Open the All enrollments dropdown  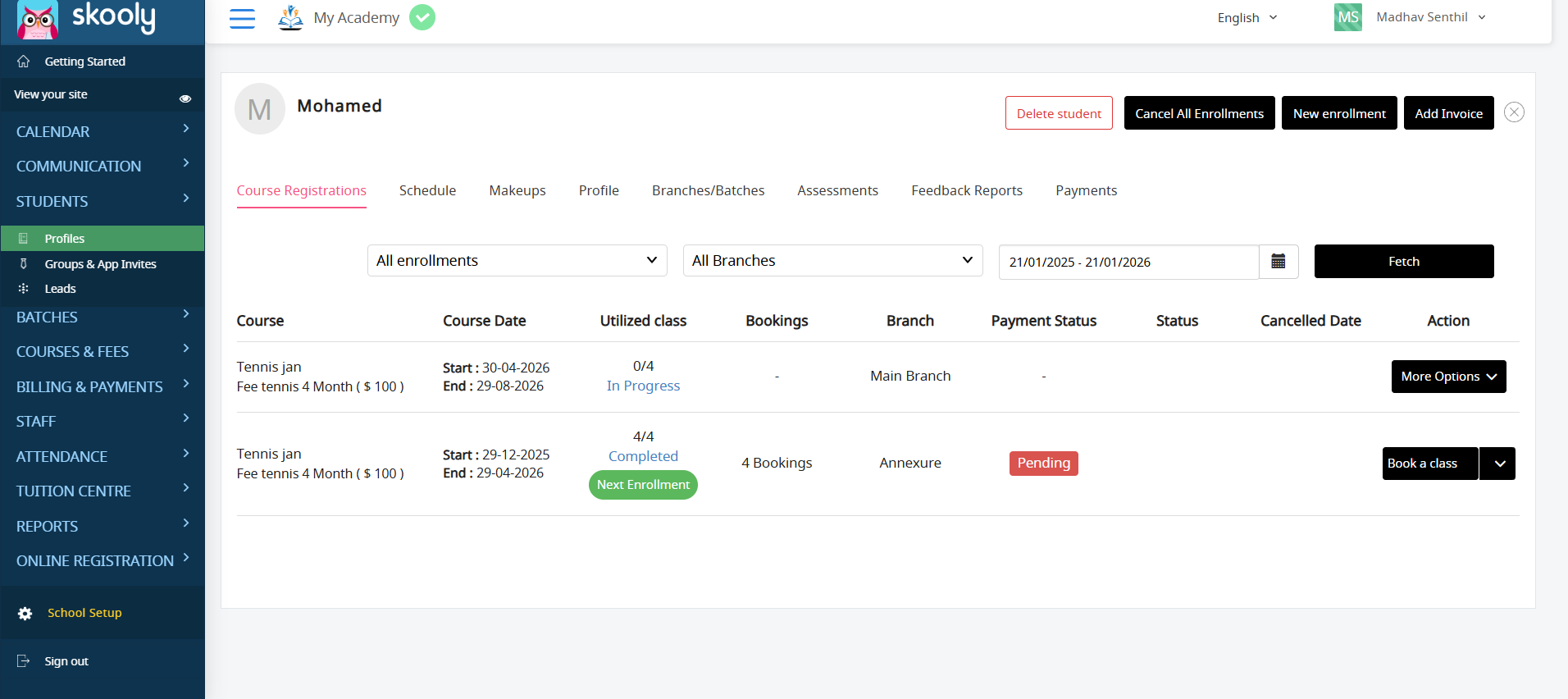517,261
